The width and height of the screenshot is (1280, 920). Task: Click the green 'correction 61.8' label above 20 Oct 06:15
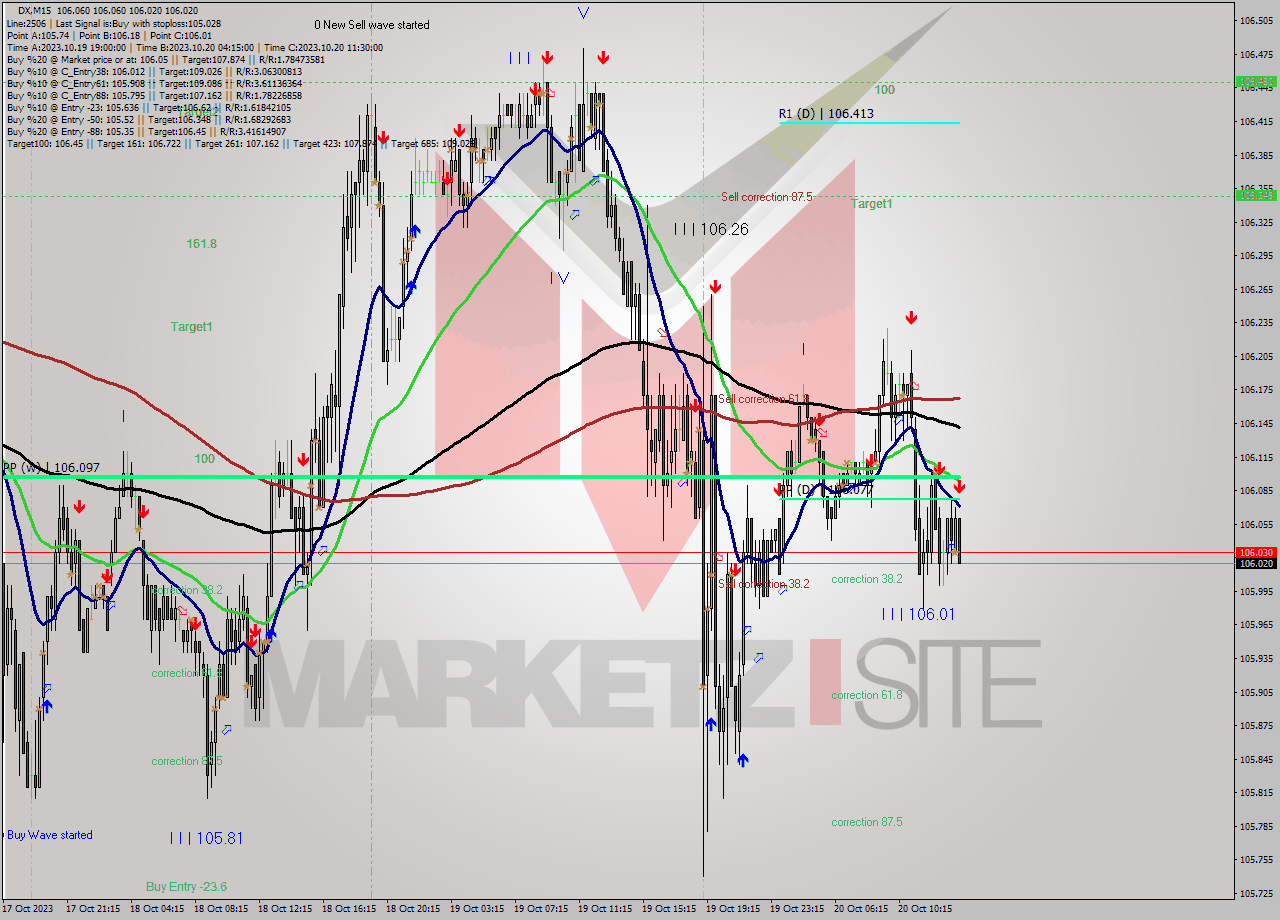pyautogui.click(x=867, y=695)
